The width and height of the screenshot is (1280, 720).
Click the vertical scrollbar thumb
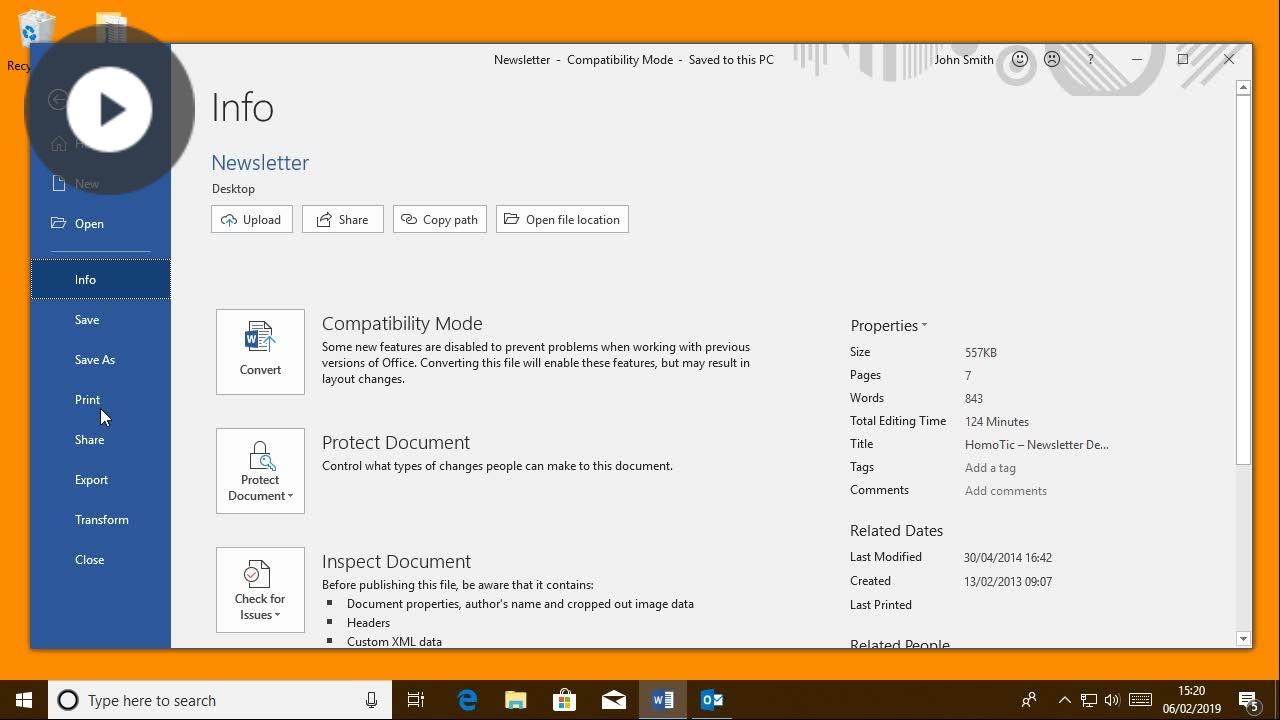tap(1244, 280)
